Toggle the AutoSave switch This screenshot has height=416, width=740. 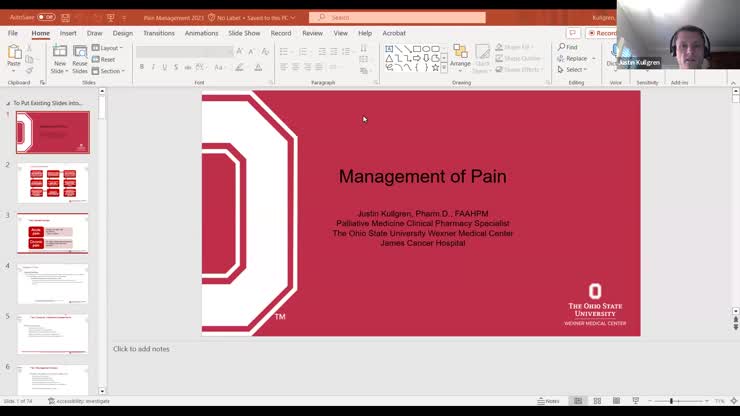(46, 17)
